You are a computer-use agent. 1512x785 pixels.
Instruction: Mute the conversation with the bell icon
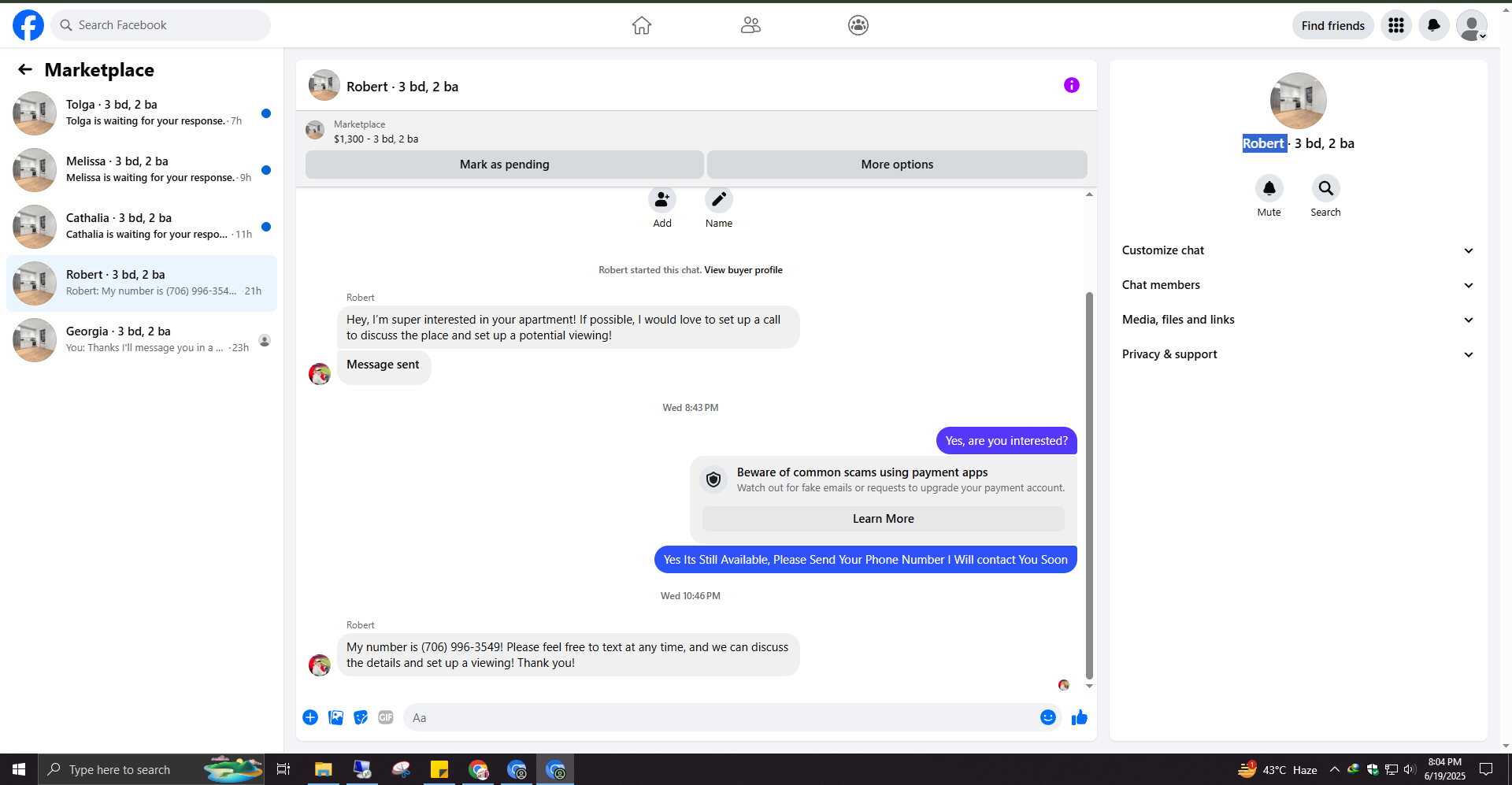[x=1269, y=188]
